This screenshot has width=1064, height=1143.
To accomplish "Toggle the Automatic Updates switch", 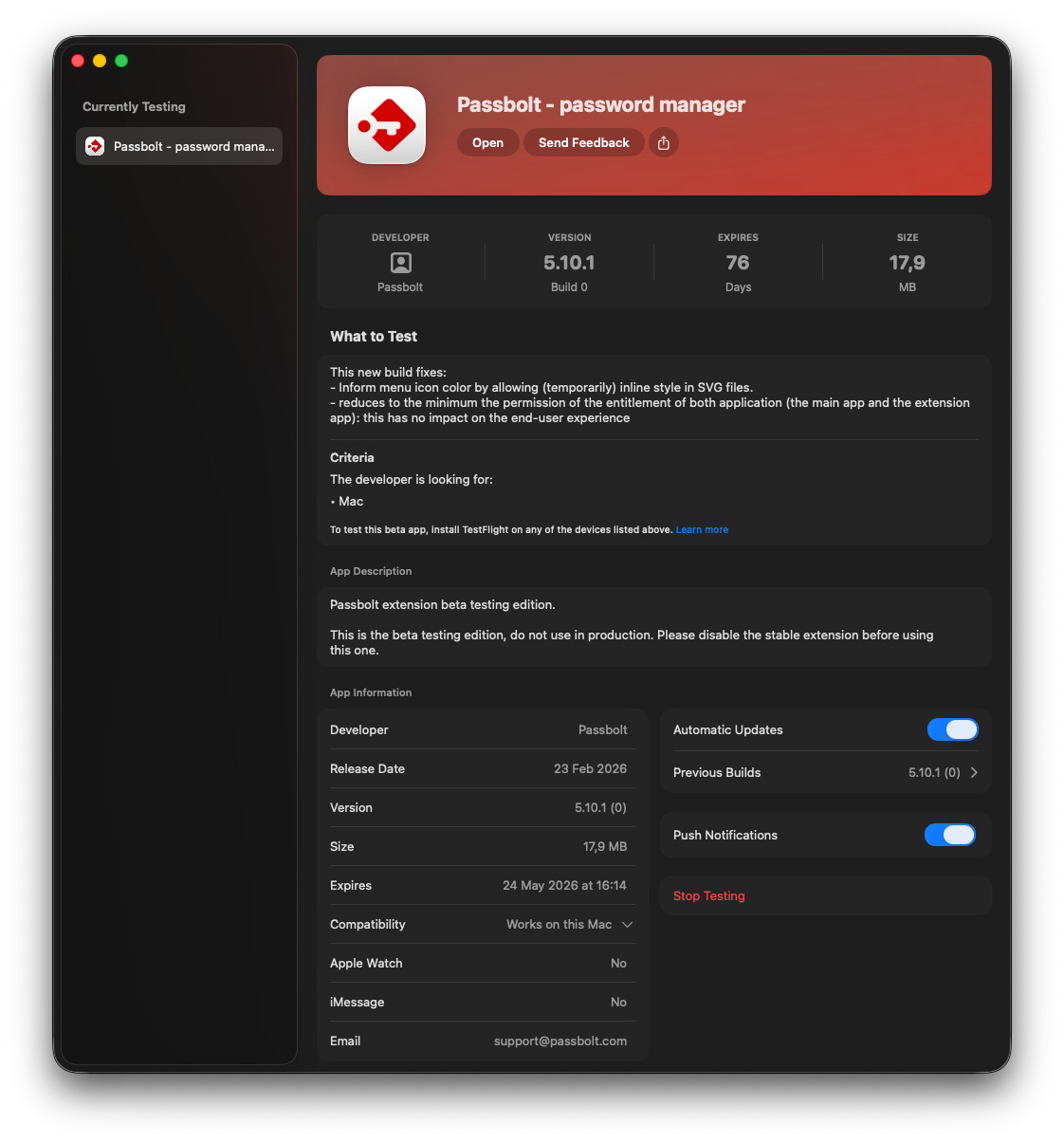I will click(952, 729).
